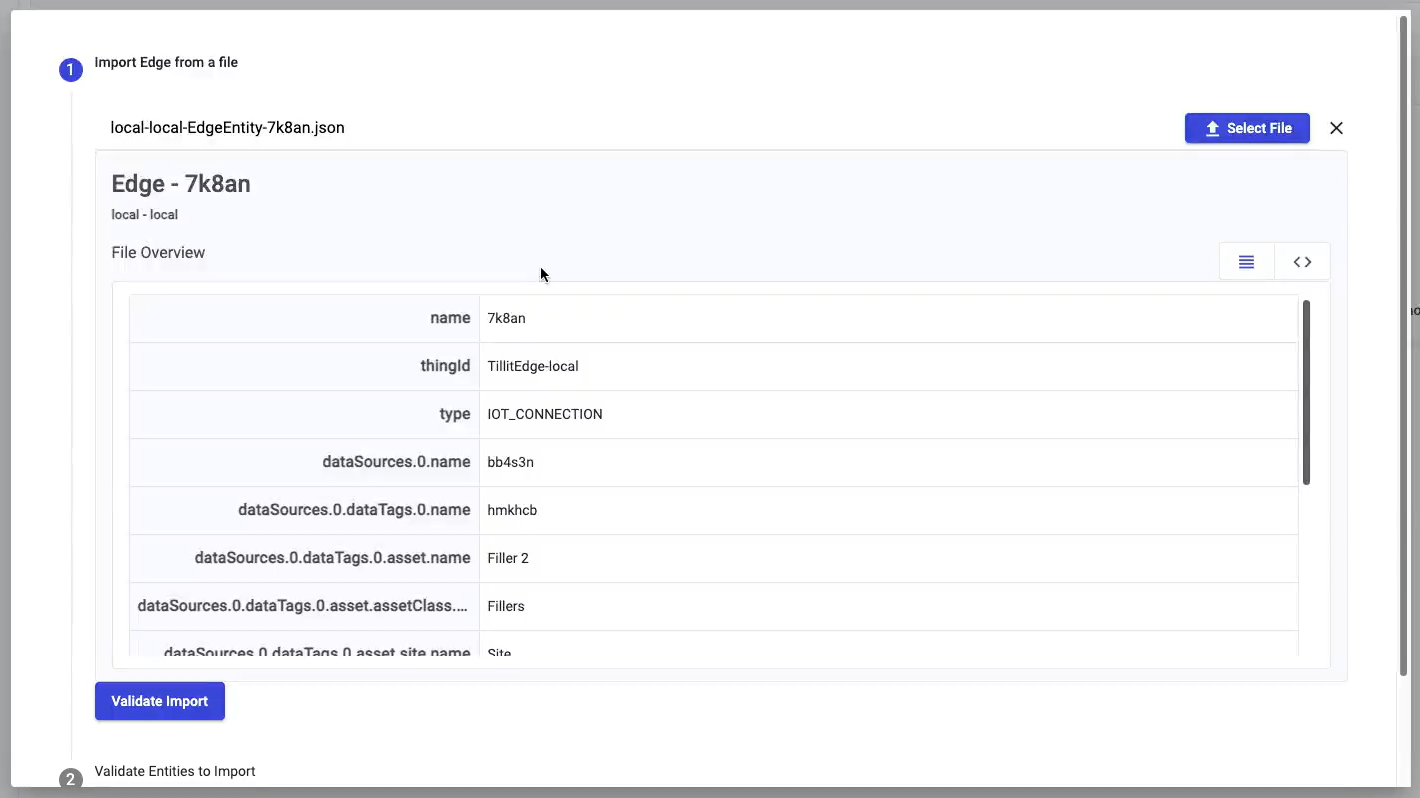Viewport: 1420px width, 798px height.
Task: Click the File Overview table scrollbar
Action: 1306,392
